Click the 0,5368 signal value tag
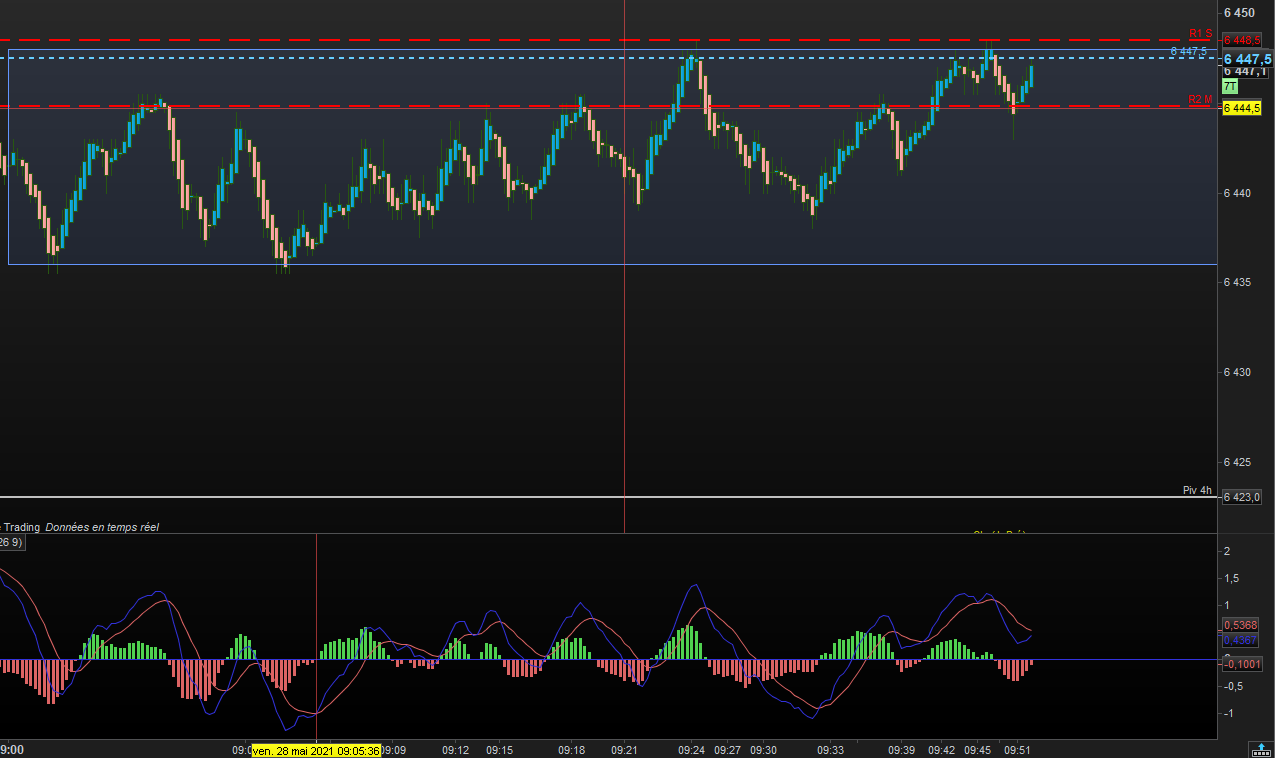1275x758 pixels. [1240, 625]
